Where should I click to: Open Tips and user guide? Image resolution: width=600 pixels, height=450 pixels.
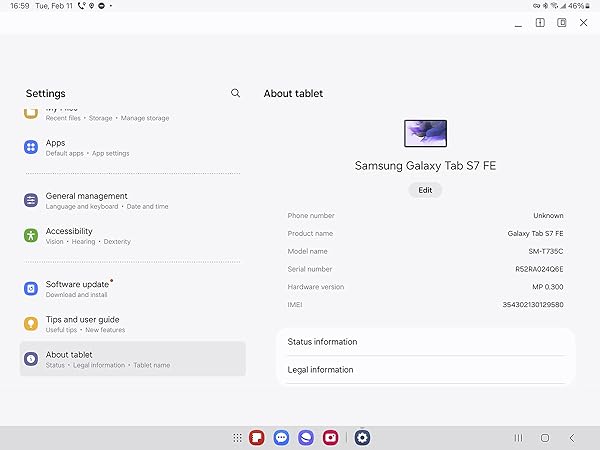[x=132, y=324]
